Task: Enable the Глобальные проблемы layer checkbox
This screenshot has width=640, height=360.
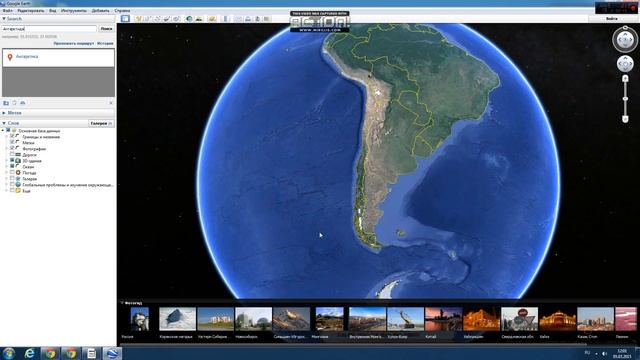Action: click(12, 184)
